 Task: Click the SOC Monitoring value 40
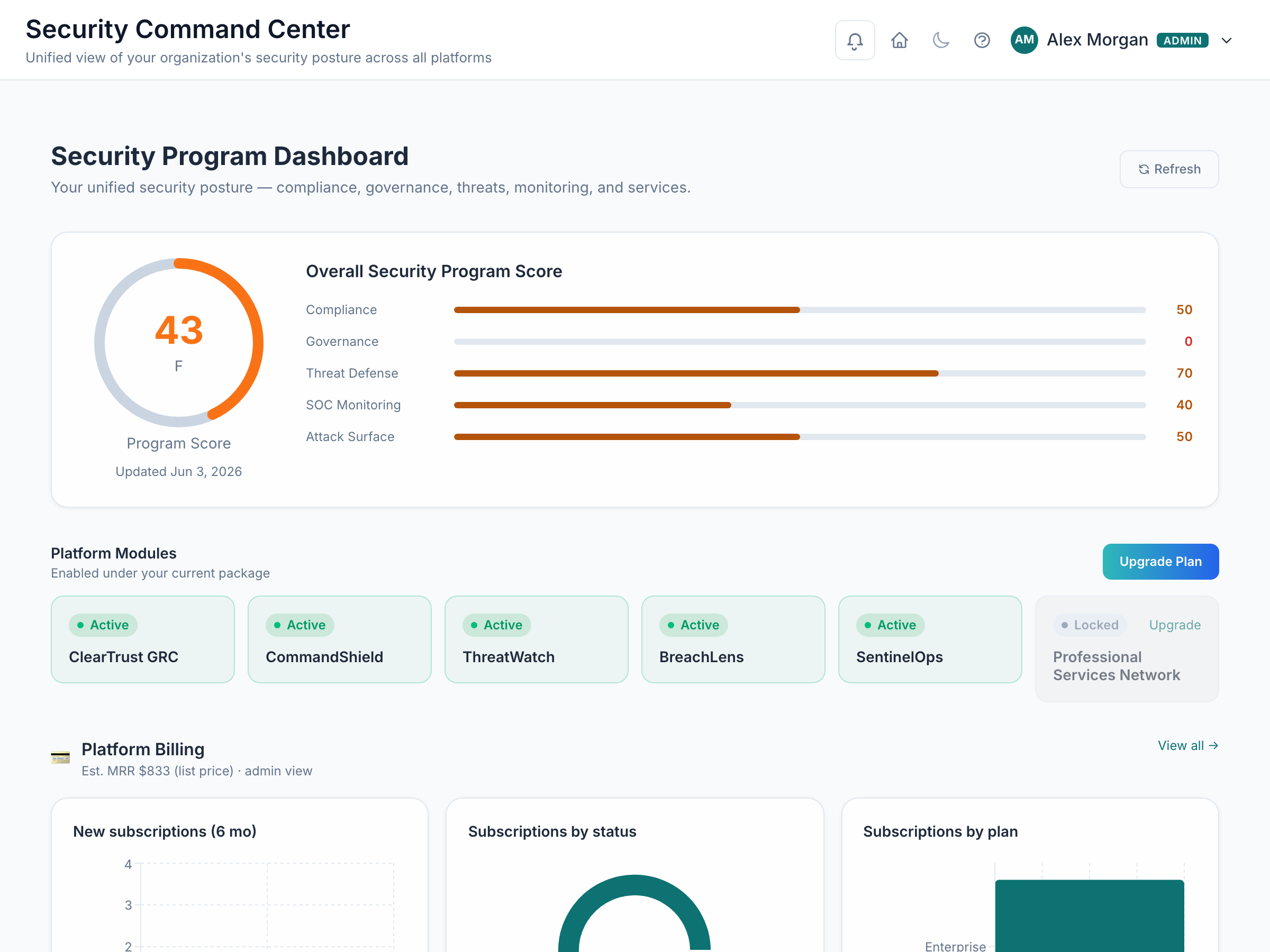[x=1184, y=405]
